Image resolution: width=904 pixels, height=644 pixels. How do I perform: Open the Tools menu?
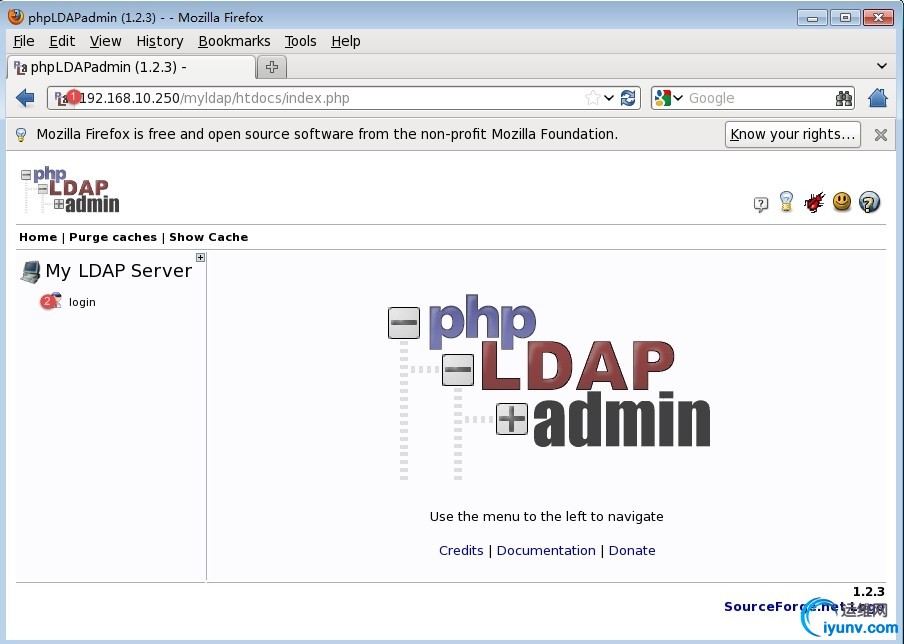[x=300, y=42]
